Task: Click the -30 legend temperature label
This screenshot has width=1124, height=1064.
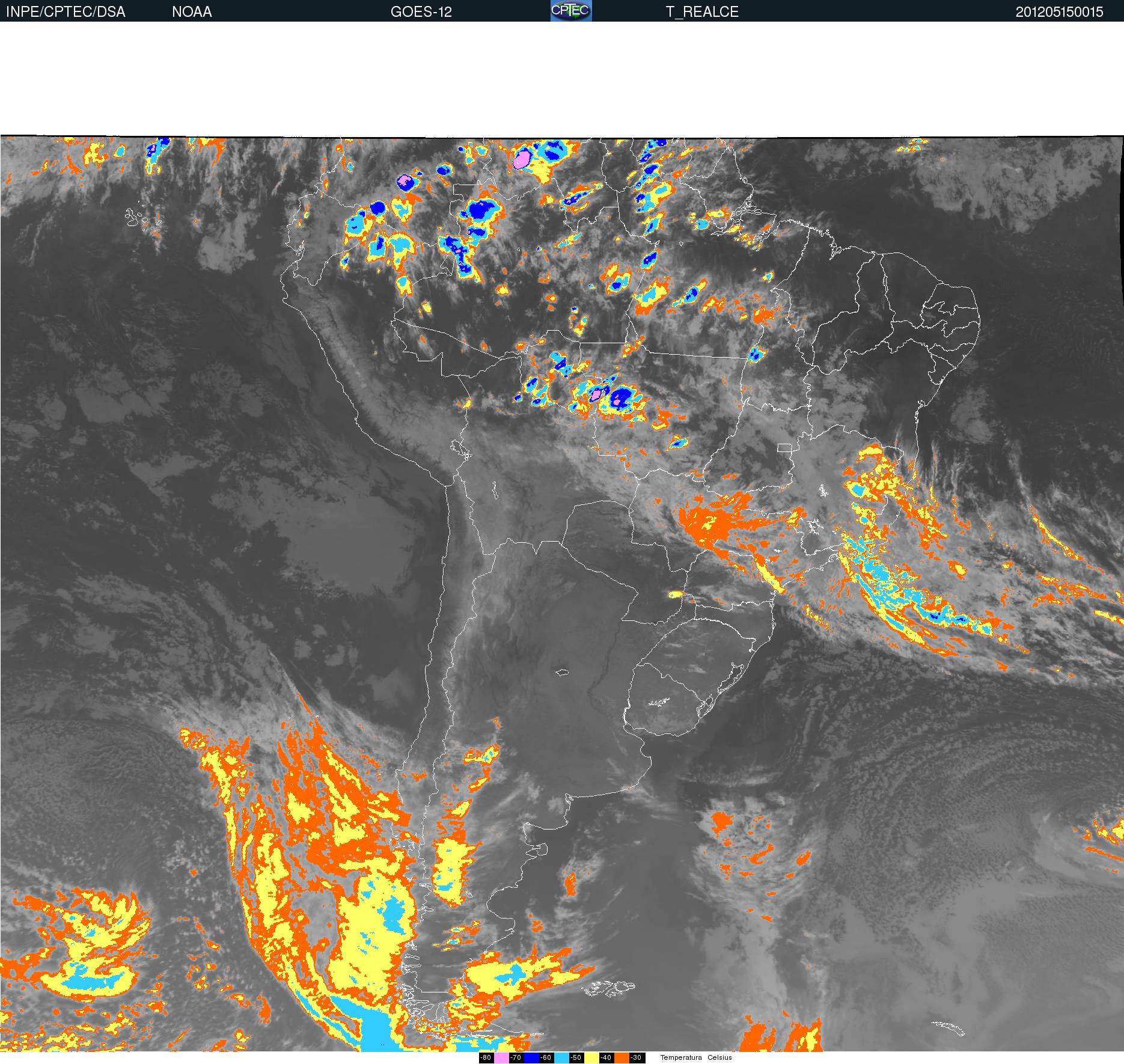Action: tap(636, 1058)
